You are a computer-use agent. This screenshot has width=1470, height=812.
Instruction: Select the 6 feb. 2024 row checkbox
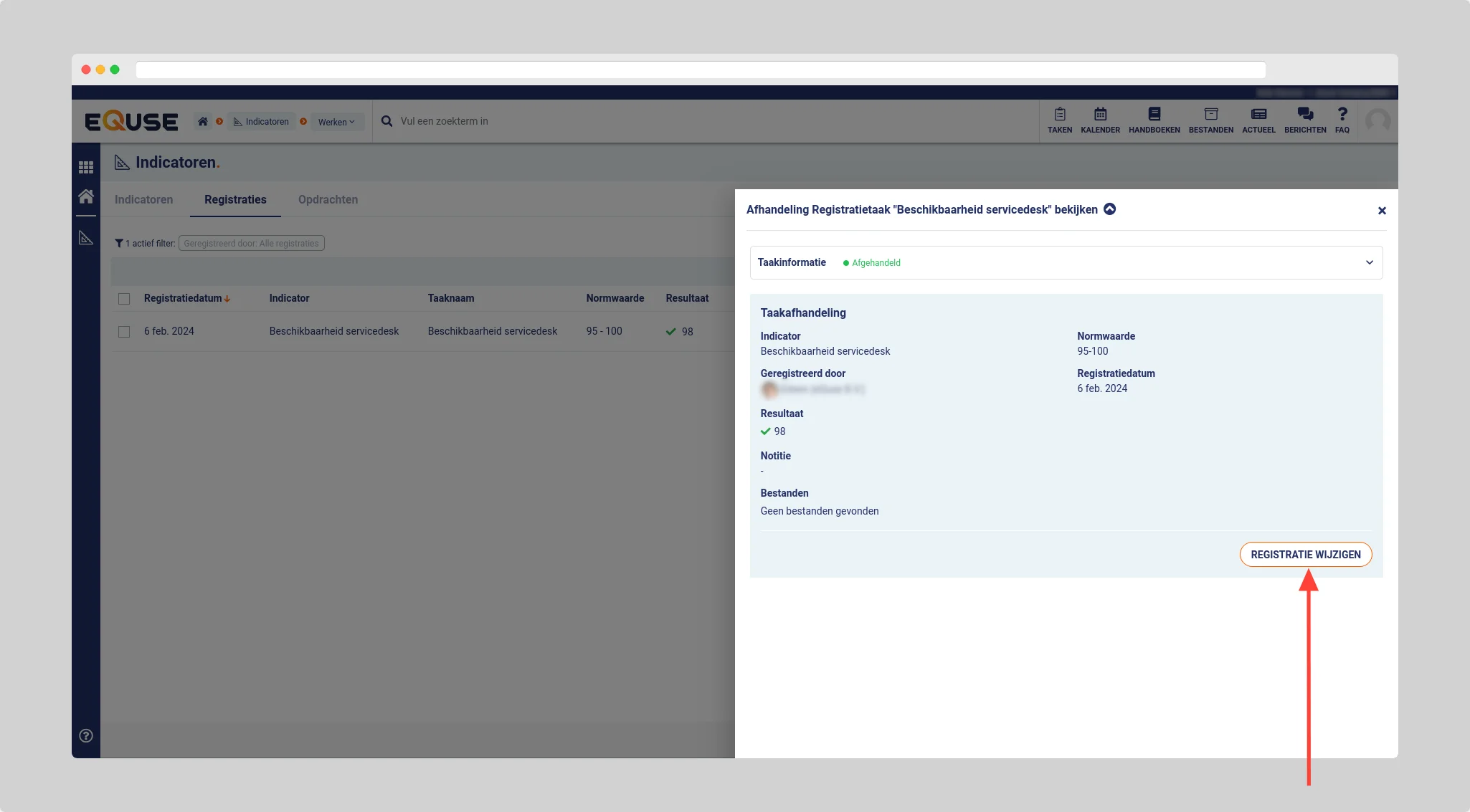click(x=124, y=332)
